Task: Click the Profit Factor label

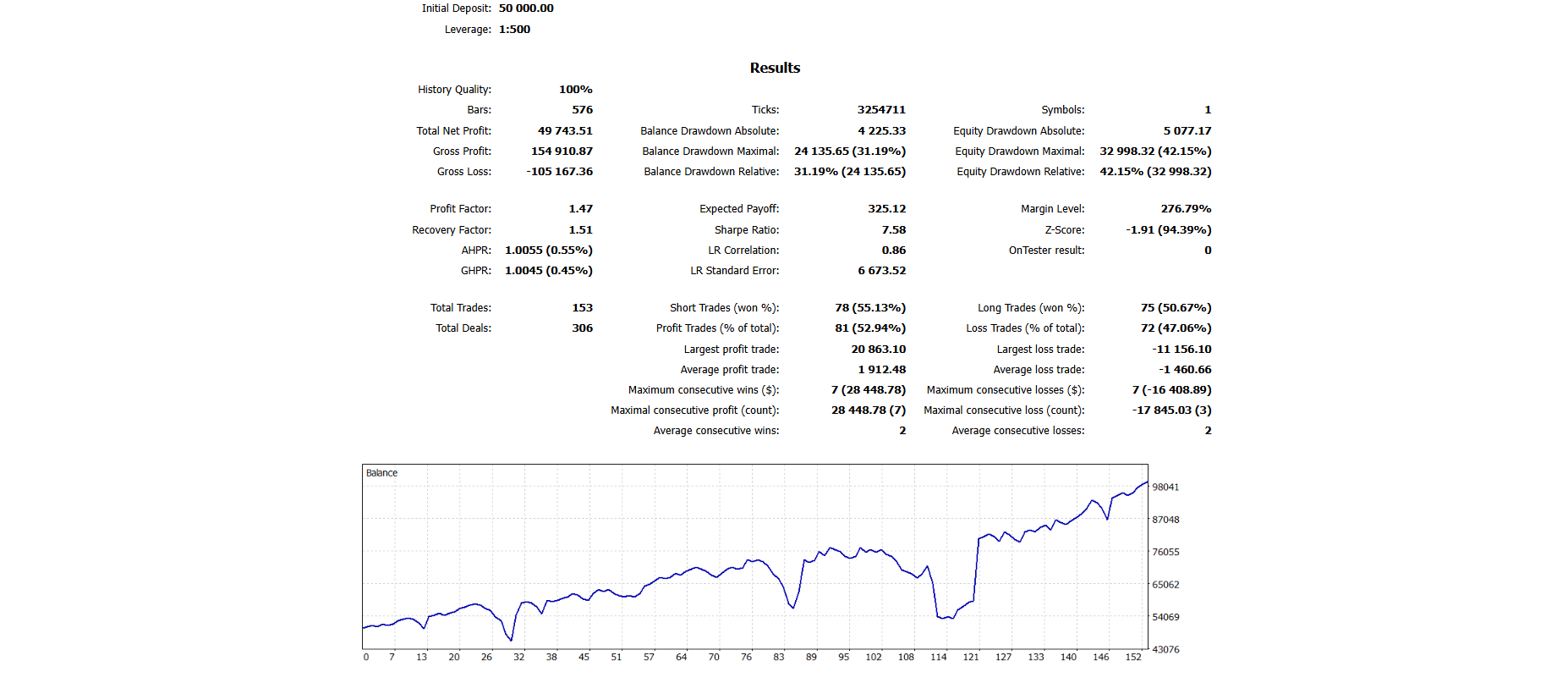Action: (460, 209)
